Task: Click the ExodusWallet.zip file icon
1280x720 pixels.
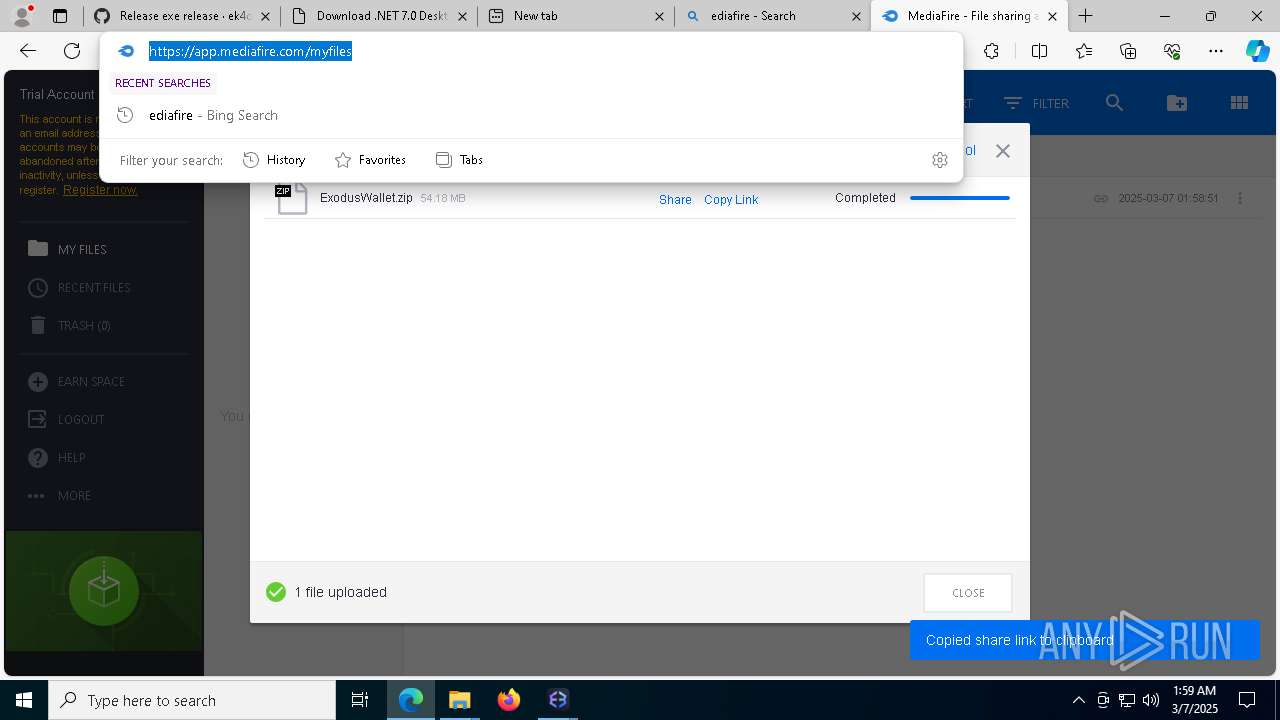Action: click(x=292, y=198)
